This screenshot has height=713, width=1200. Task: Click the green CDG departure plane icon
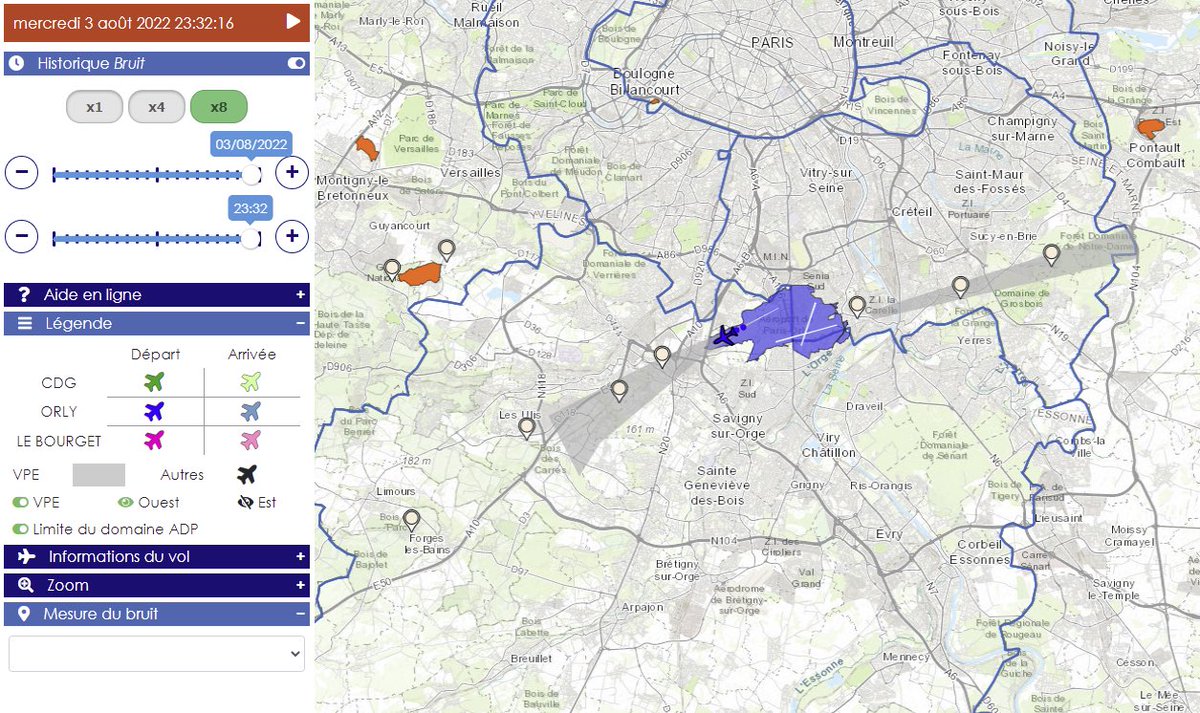pos(154,382)
